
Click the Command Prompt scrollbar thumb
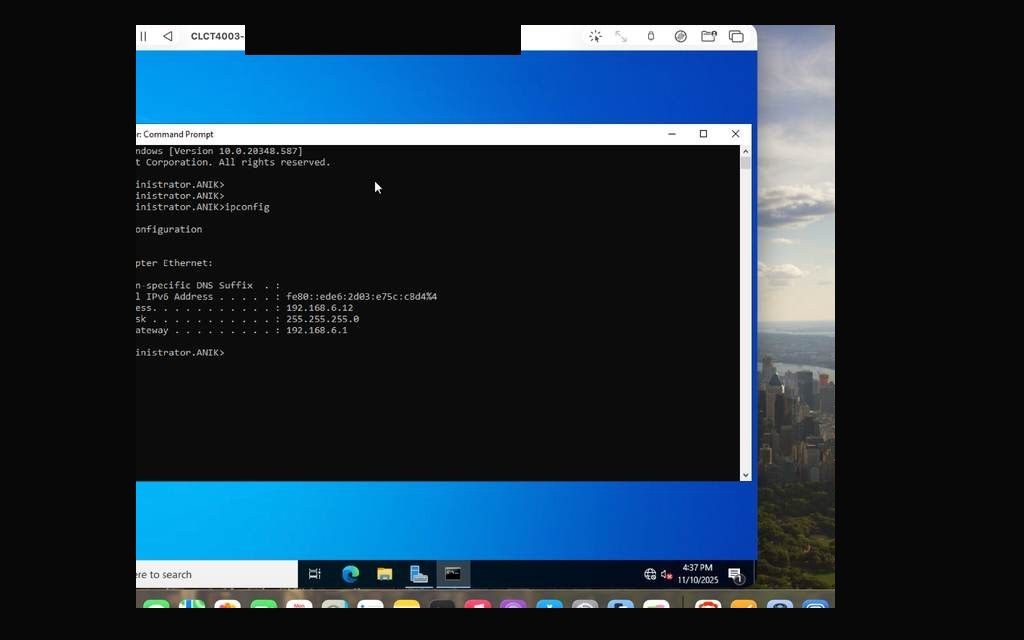[746, 164]
